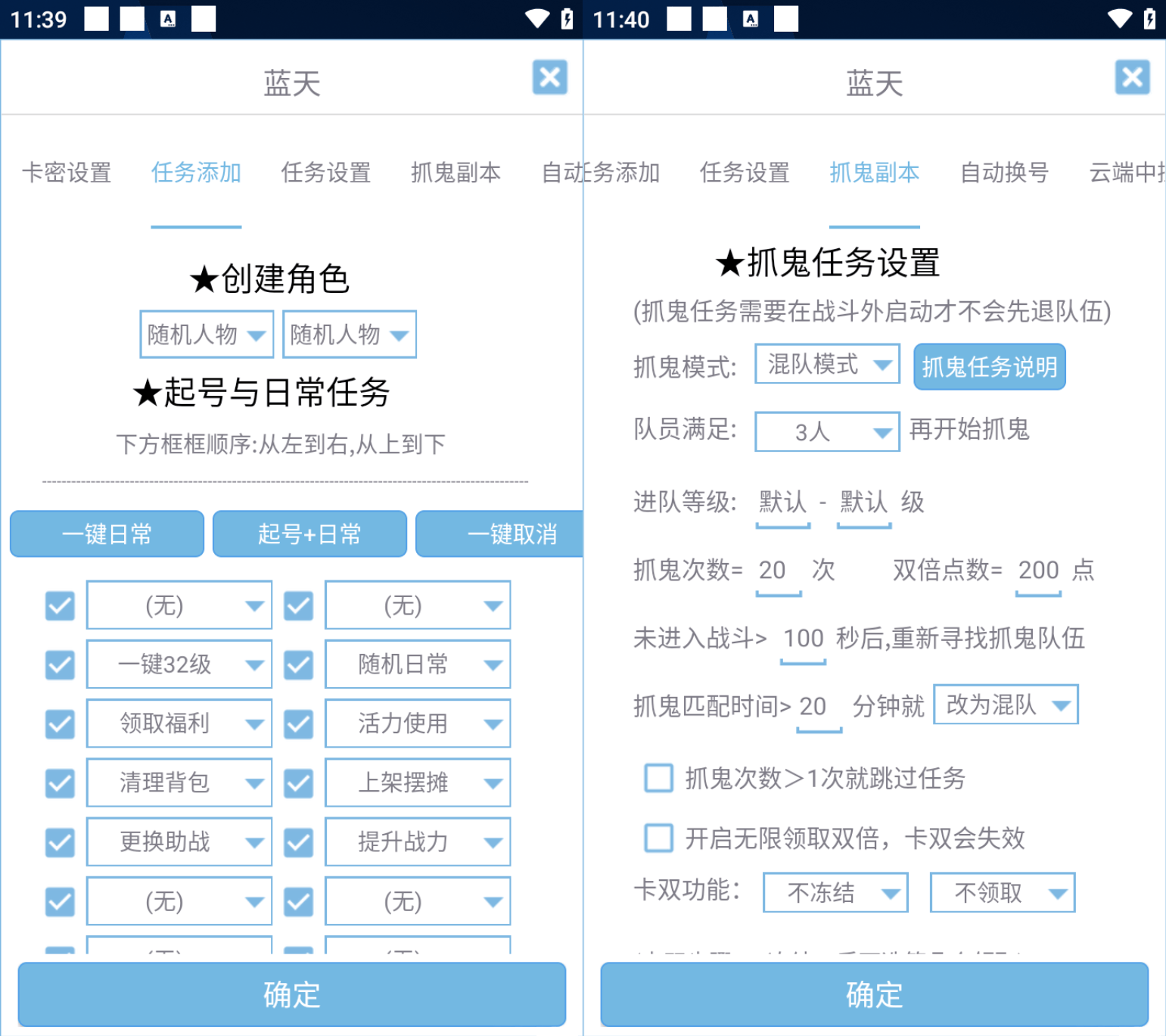Uncheck the 清理背包 task checkbox

[x=60, y=783]
